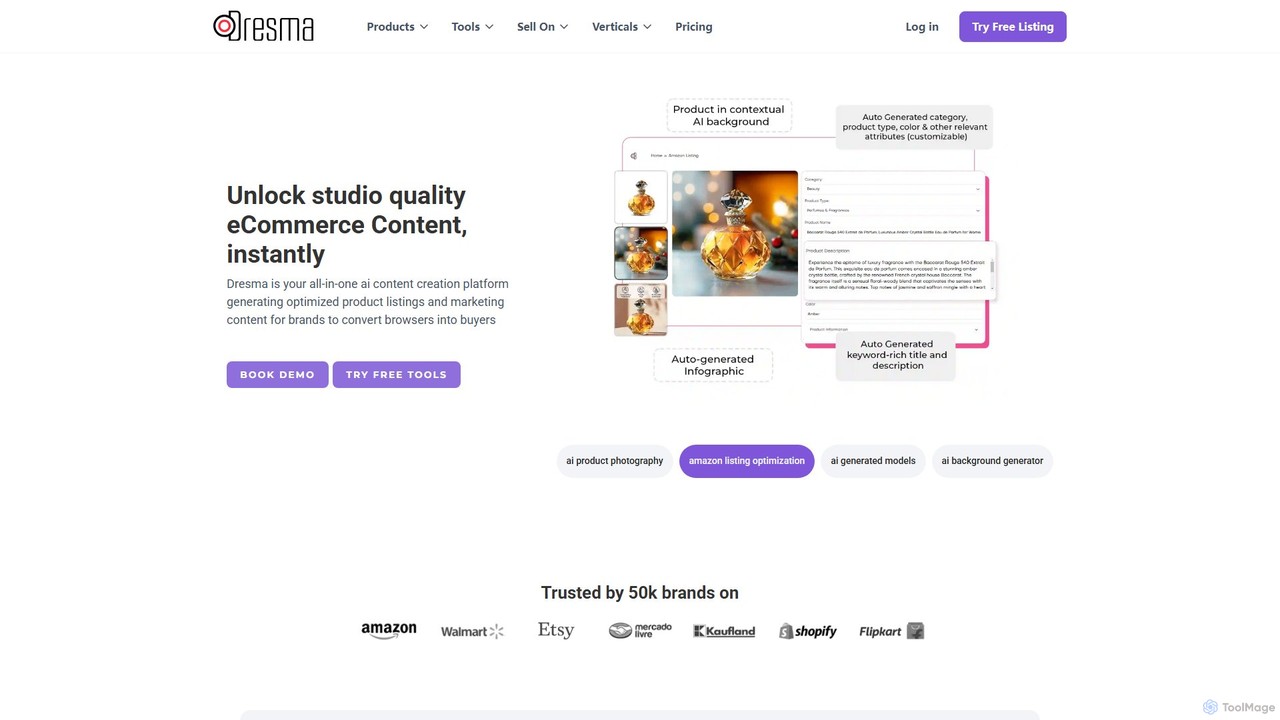Click the Kaufland brand logo
Image resolution: width=1280 pixels, height=720 pixels.
724,631
